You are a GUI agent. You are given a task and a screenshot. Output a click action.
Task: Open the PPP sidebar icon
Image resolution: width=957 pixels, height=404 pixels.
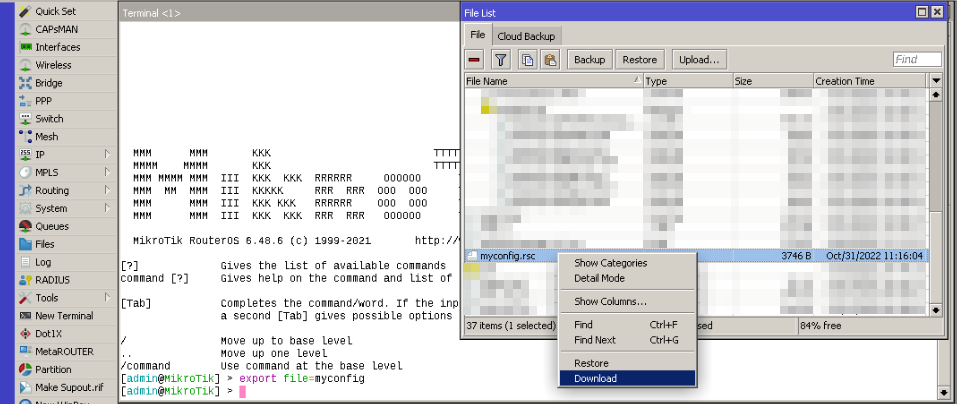(x=26, y=101)
